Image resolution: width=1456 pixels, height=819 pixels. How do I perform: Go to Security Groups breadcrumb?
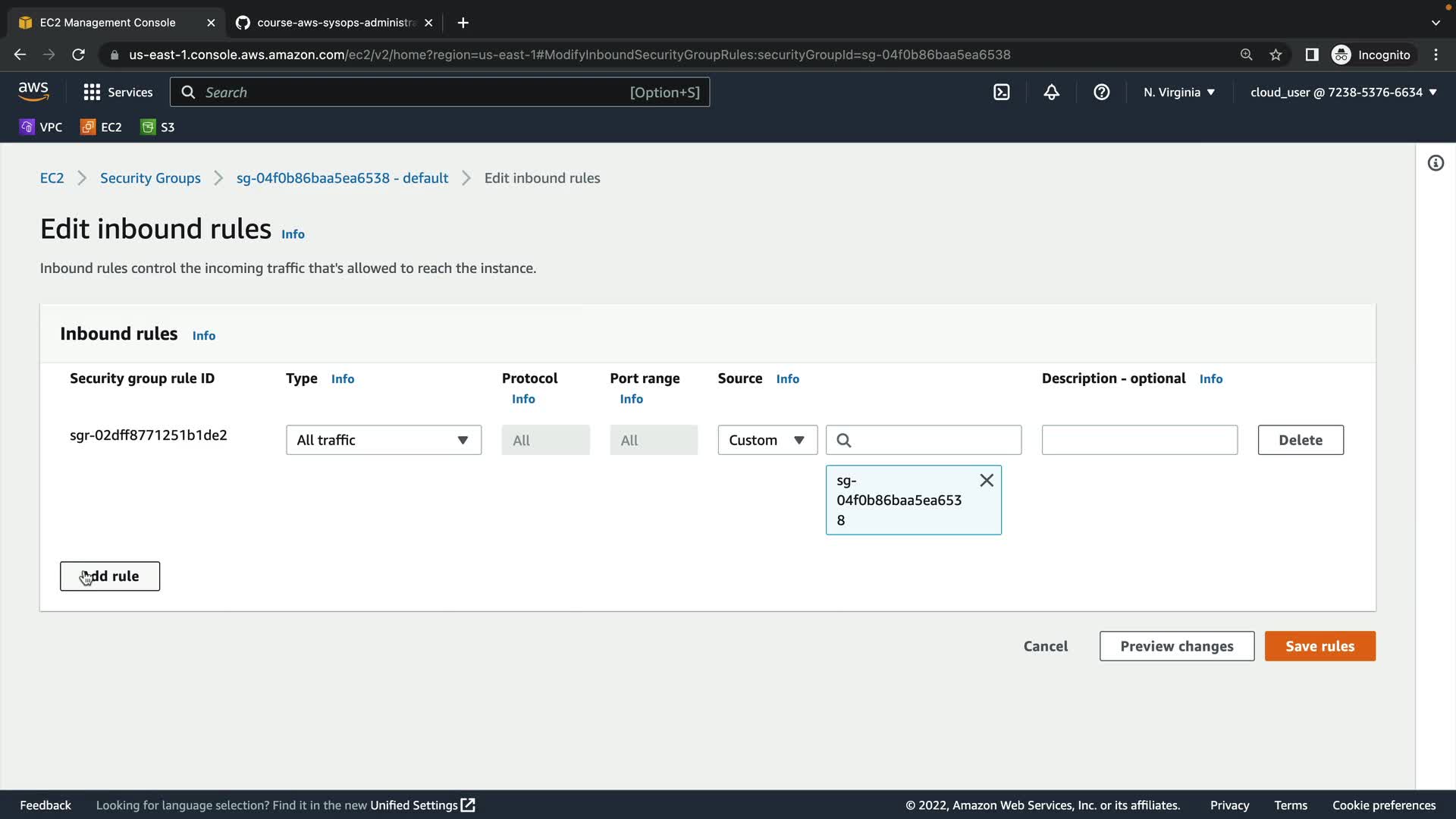150,177
